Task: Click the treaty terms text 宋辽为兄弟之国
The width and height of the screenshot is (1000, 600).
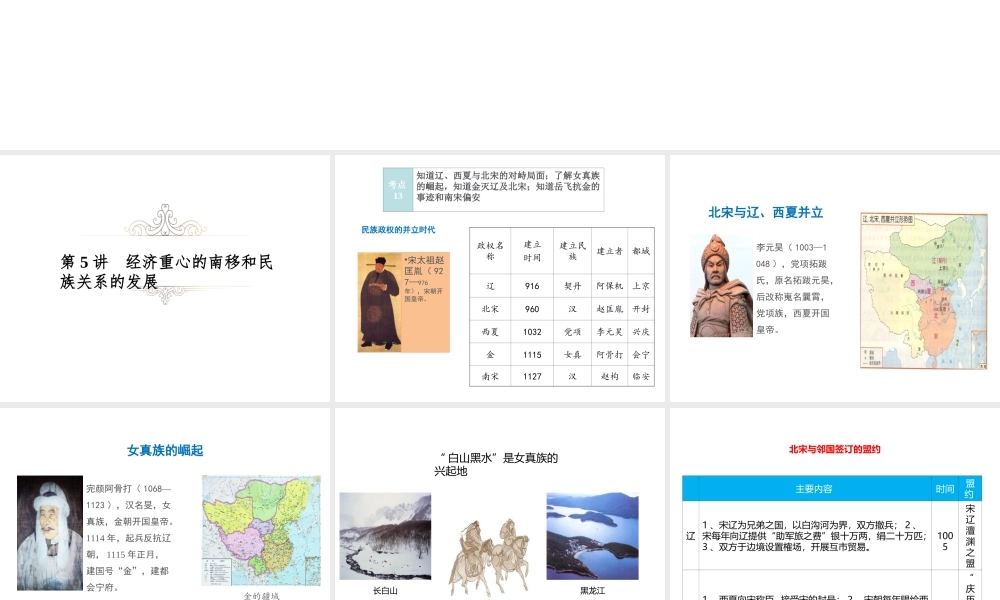Action: (x=814, y=536)
